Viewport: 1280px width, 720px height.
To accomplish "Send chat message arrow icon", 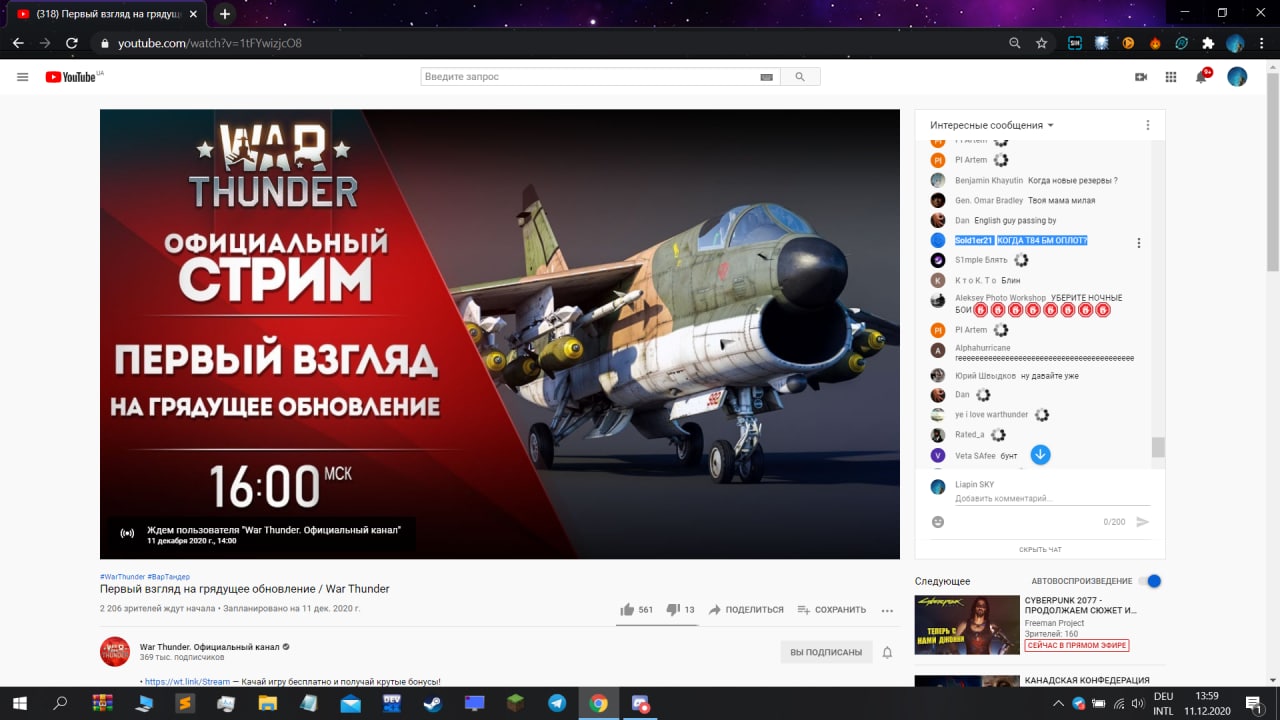I will pyautogui.click(x=1143, y=522).
